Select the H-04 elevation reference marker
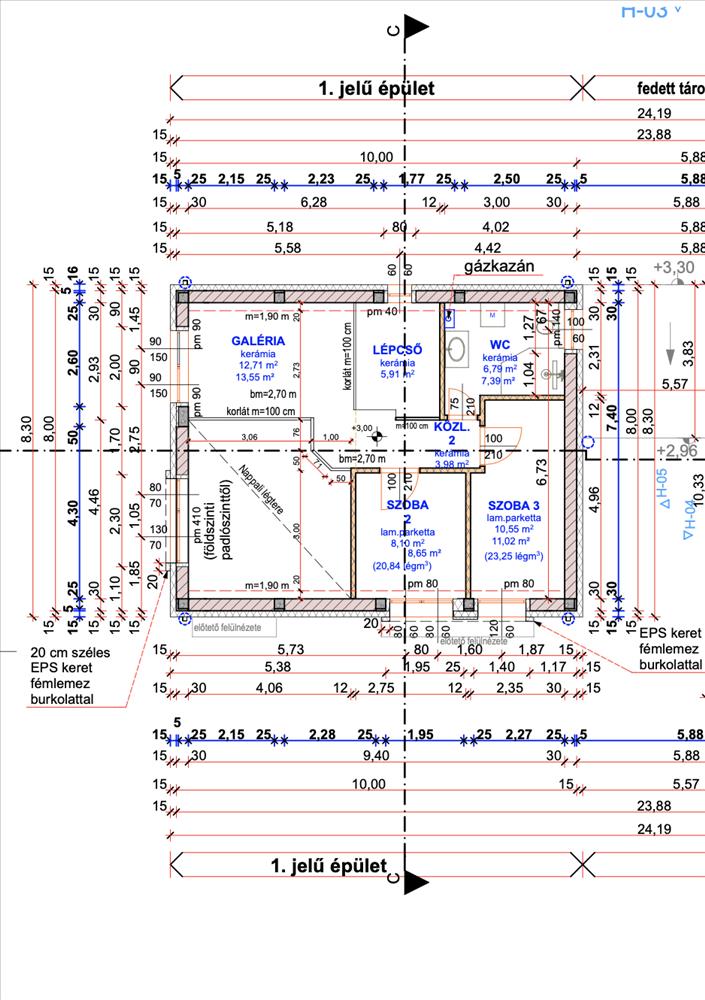This screenshot has height=1000, width=705. coord(687,518)
